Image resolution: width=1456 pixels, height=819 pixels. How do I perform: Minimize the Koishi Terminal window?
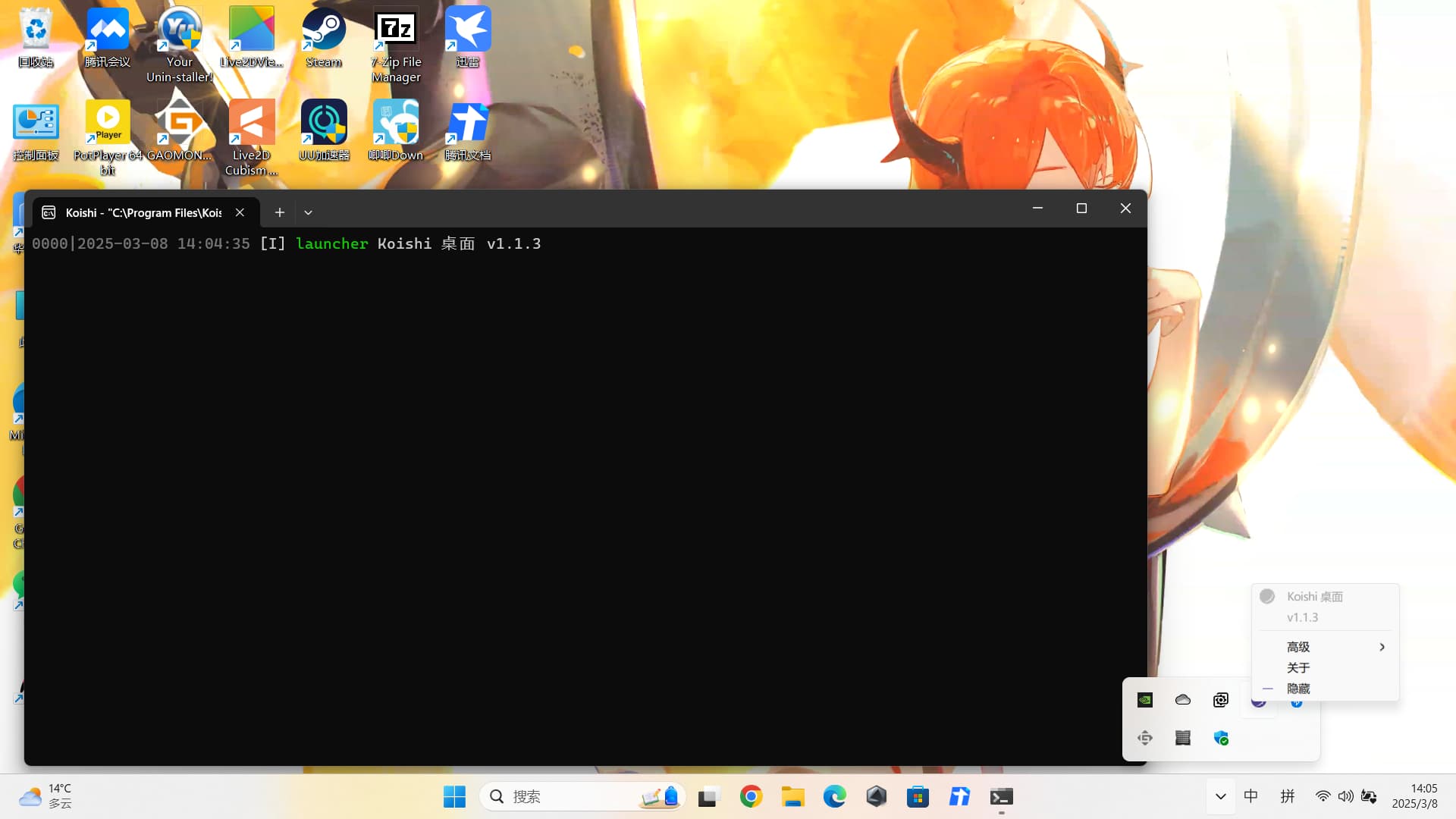1037,208
